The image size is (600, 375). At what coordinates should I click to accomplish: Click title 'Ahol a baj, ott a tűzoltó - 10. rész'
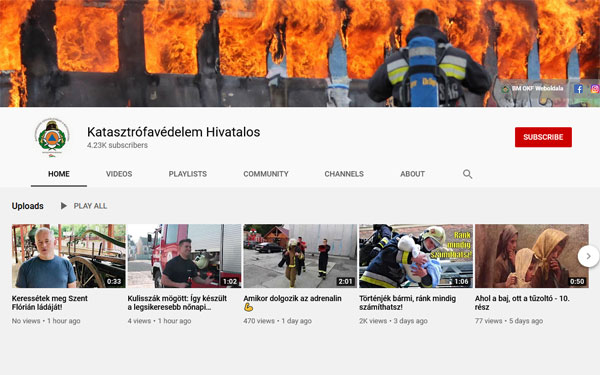522,303
